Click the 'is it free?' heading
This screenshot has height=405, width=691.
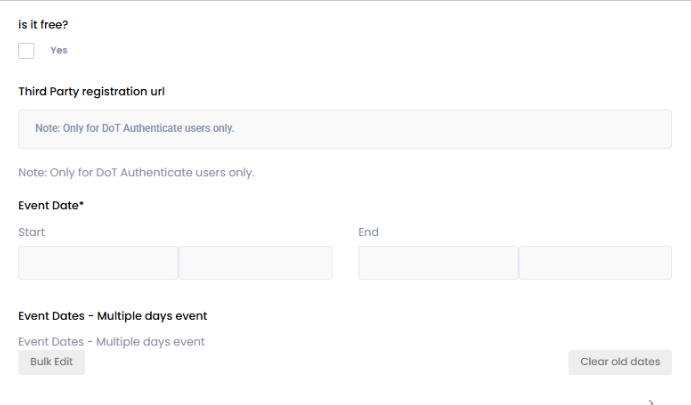tap(43, 25)
